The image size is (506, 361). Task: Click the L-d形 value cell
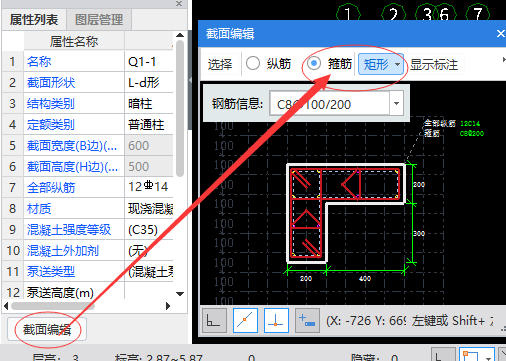(149, 83)
